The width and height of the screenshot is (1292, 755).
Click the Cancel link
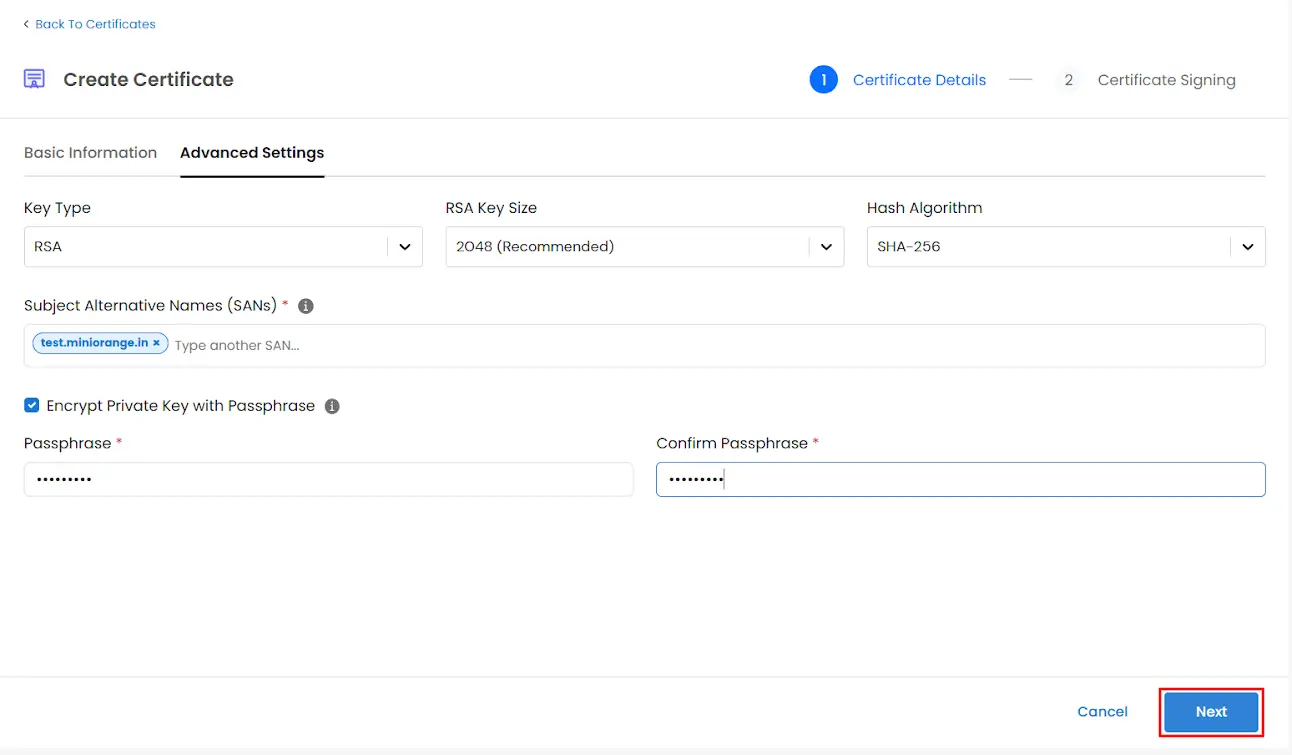[1102, 711]
